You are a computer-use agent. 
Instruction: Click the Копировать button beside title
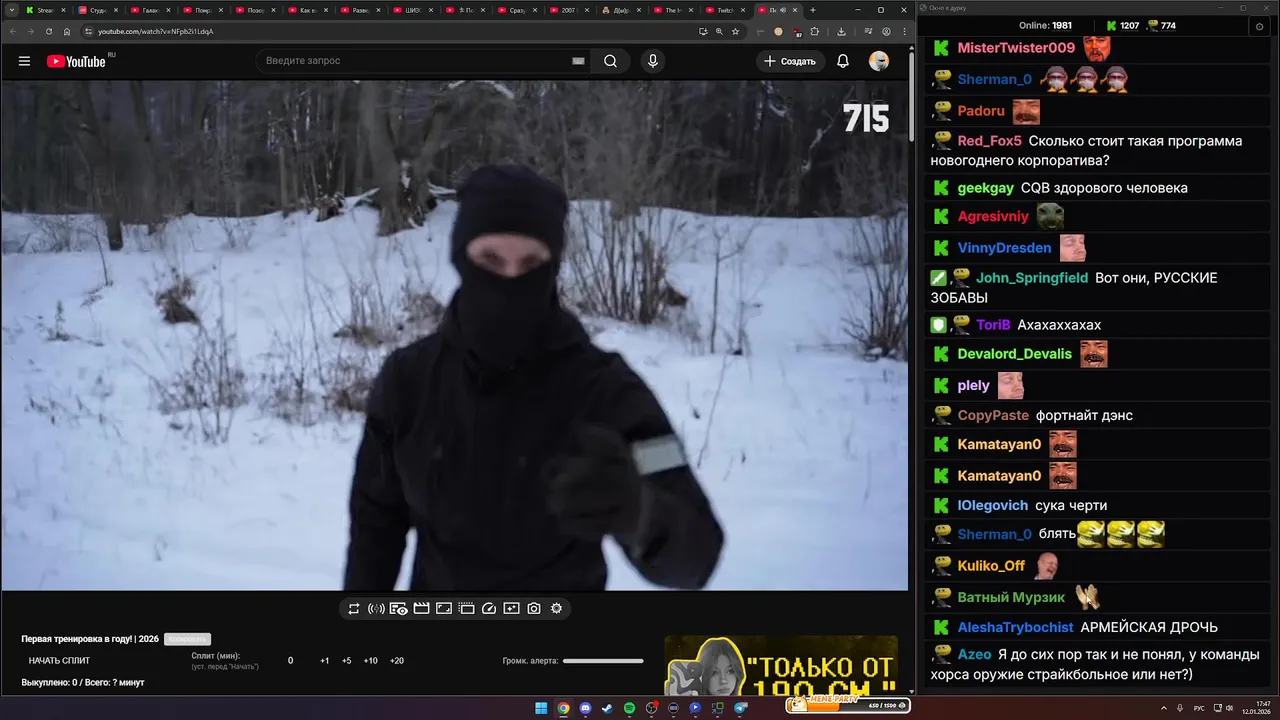click(187, 639)
